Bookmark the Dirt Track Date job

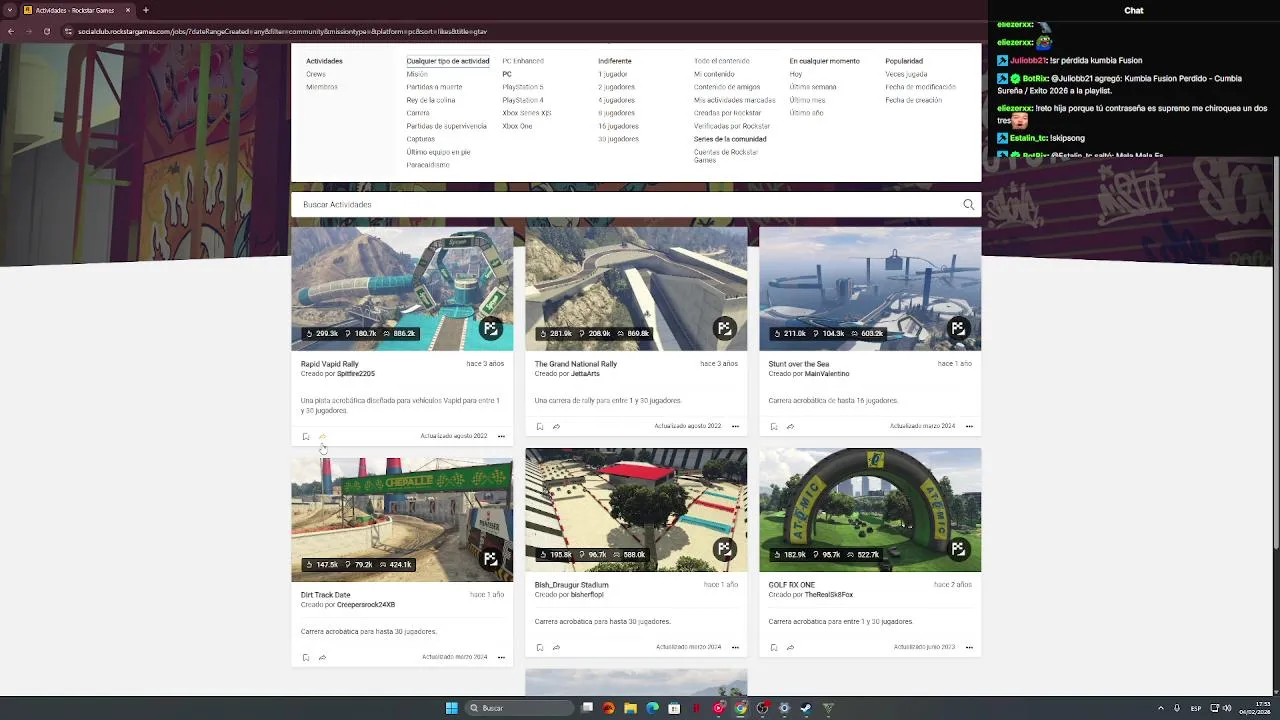coord(306,657)
